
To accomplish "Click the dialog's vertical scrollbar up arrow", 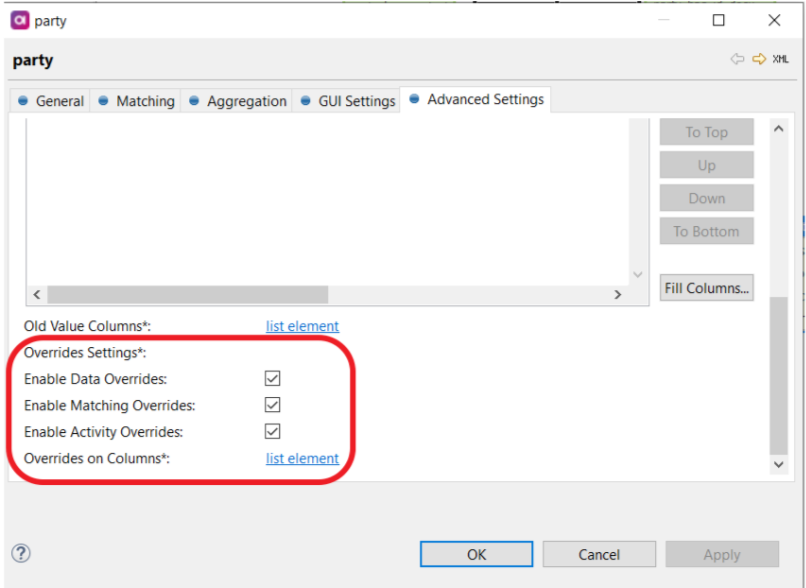I will [x=779, y=129].
